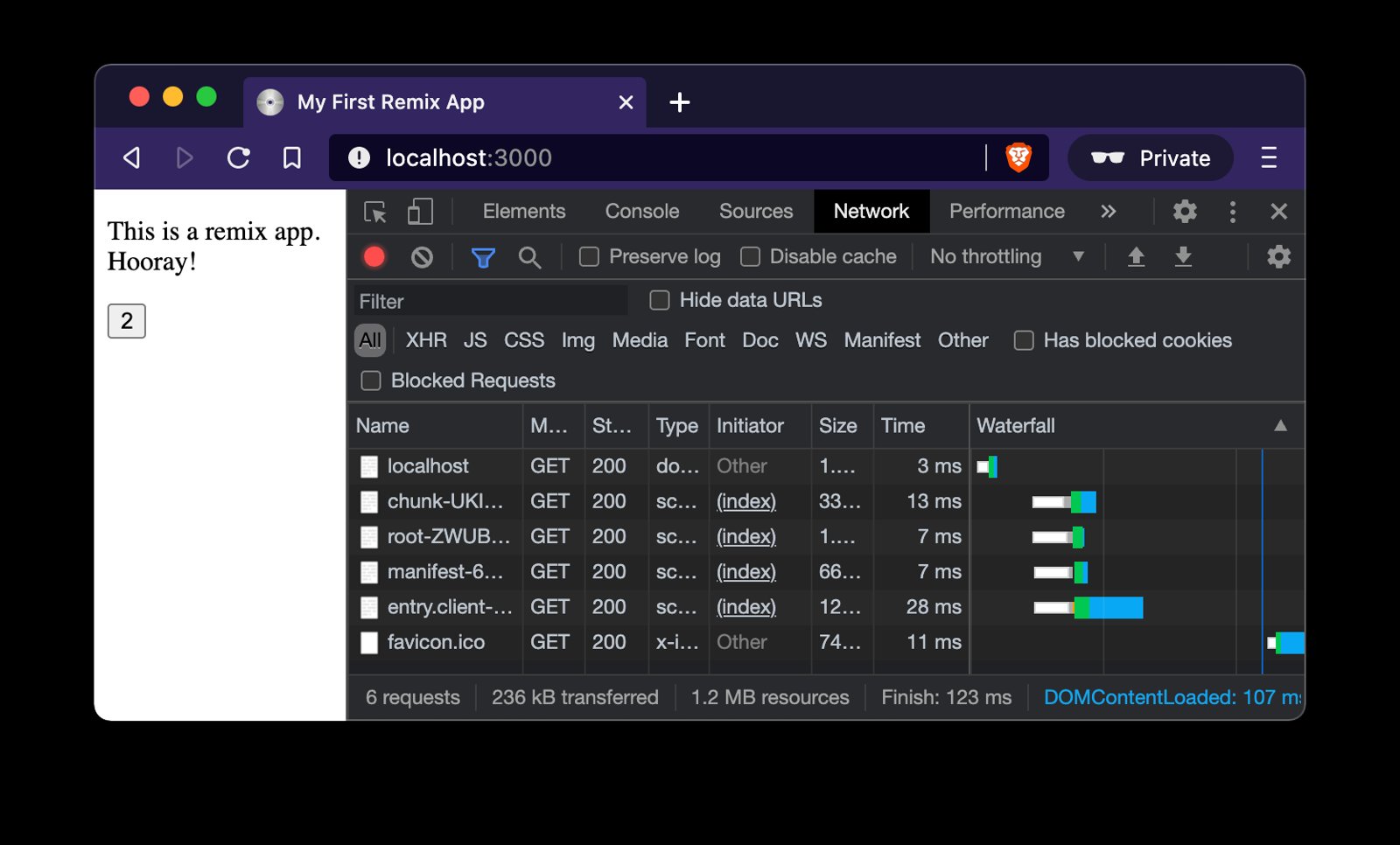Click the favicon.ico file icon
1400x845 pixels.
pyautogui.click(x=369, y=643)
